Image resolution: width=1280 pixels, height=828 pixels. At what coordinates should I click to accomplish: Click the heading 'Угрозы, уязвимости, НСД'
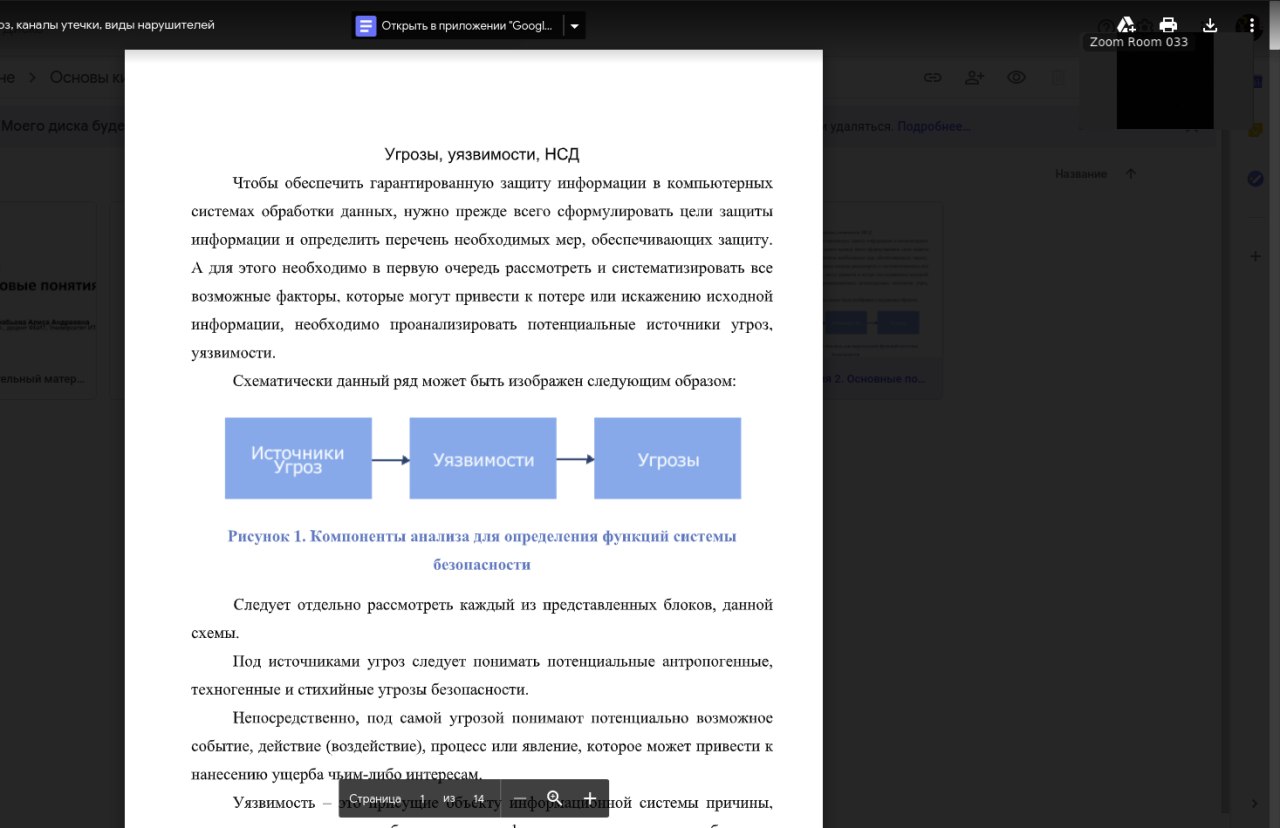point(482,154)
